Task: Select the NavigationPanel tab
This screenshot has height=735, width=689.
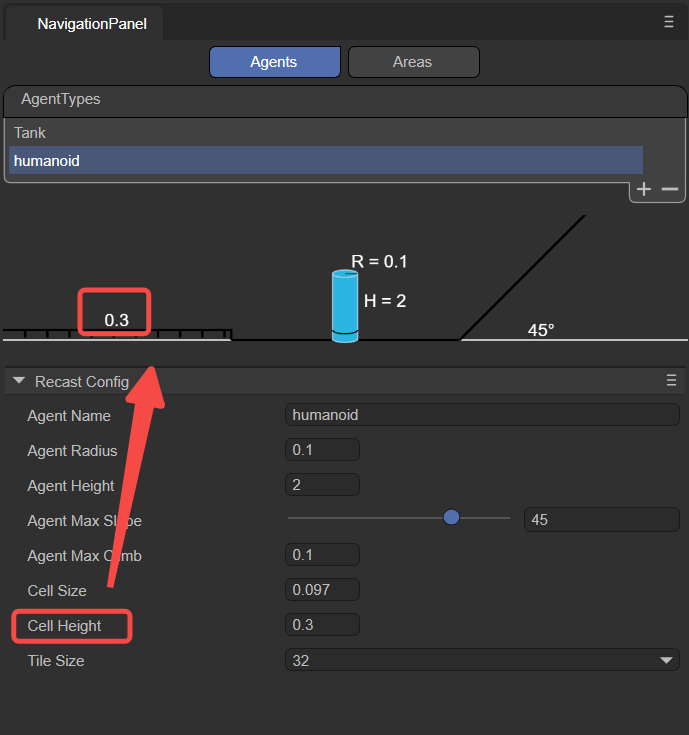Action: 92,23
